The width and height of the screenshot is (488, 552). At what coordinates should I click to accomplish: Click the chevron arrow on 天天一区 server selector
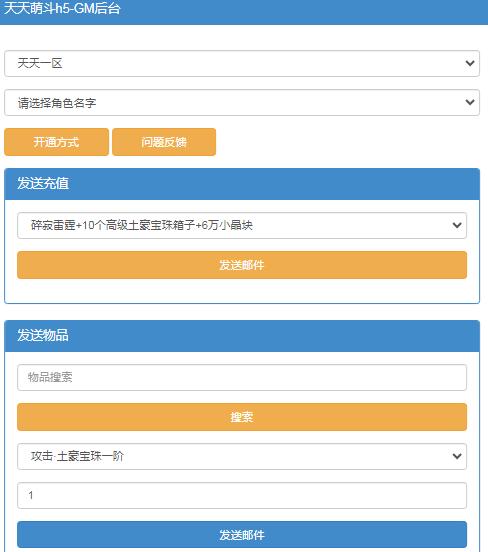coord(470,63)
